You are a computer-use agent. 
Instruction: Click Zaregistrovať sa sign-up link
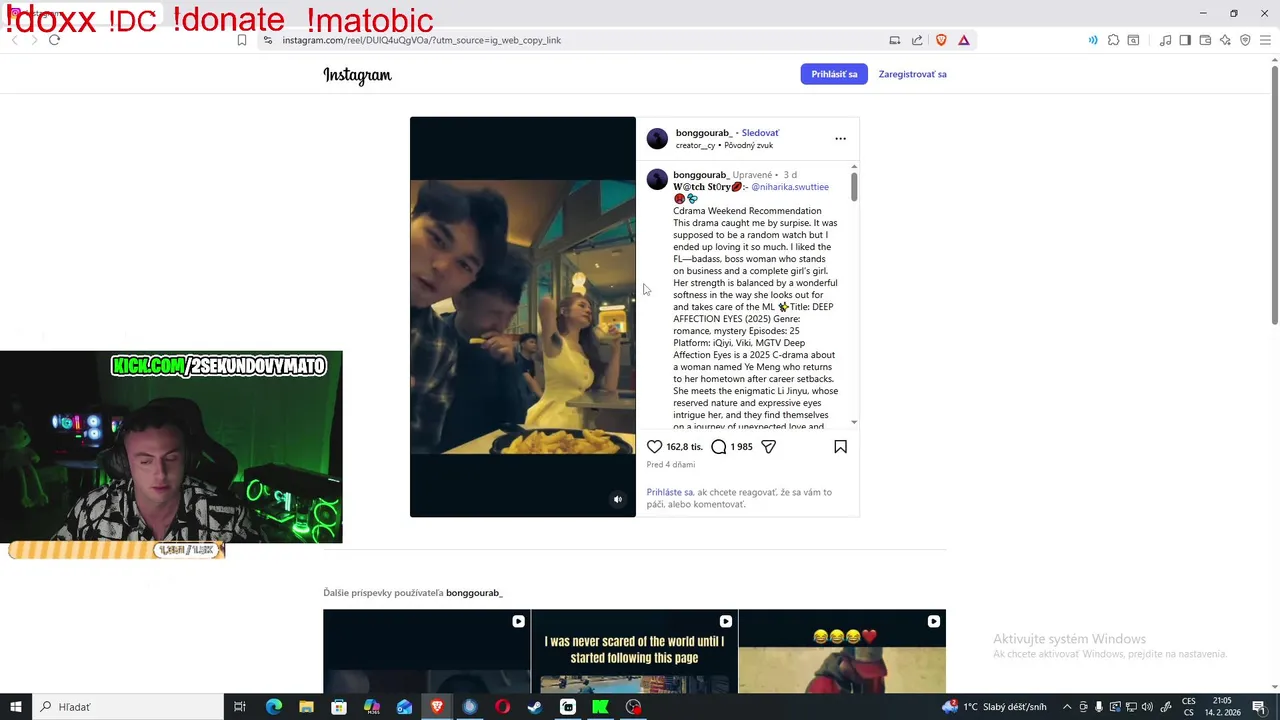[912, 74]
